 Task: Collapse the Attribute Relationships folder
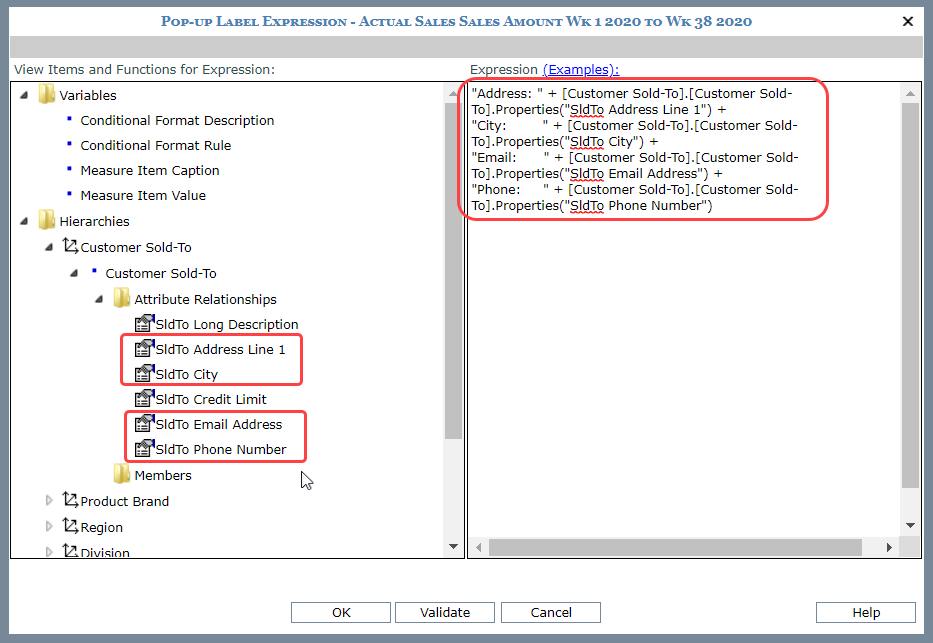pos(98,299)
